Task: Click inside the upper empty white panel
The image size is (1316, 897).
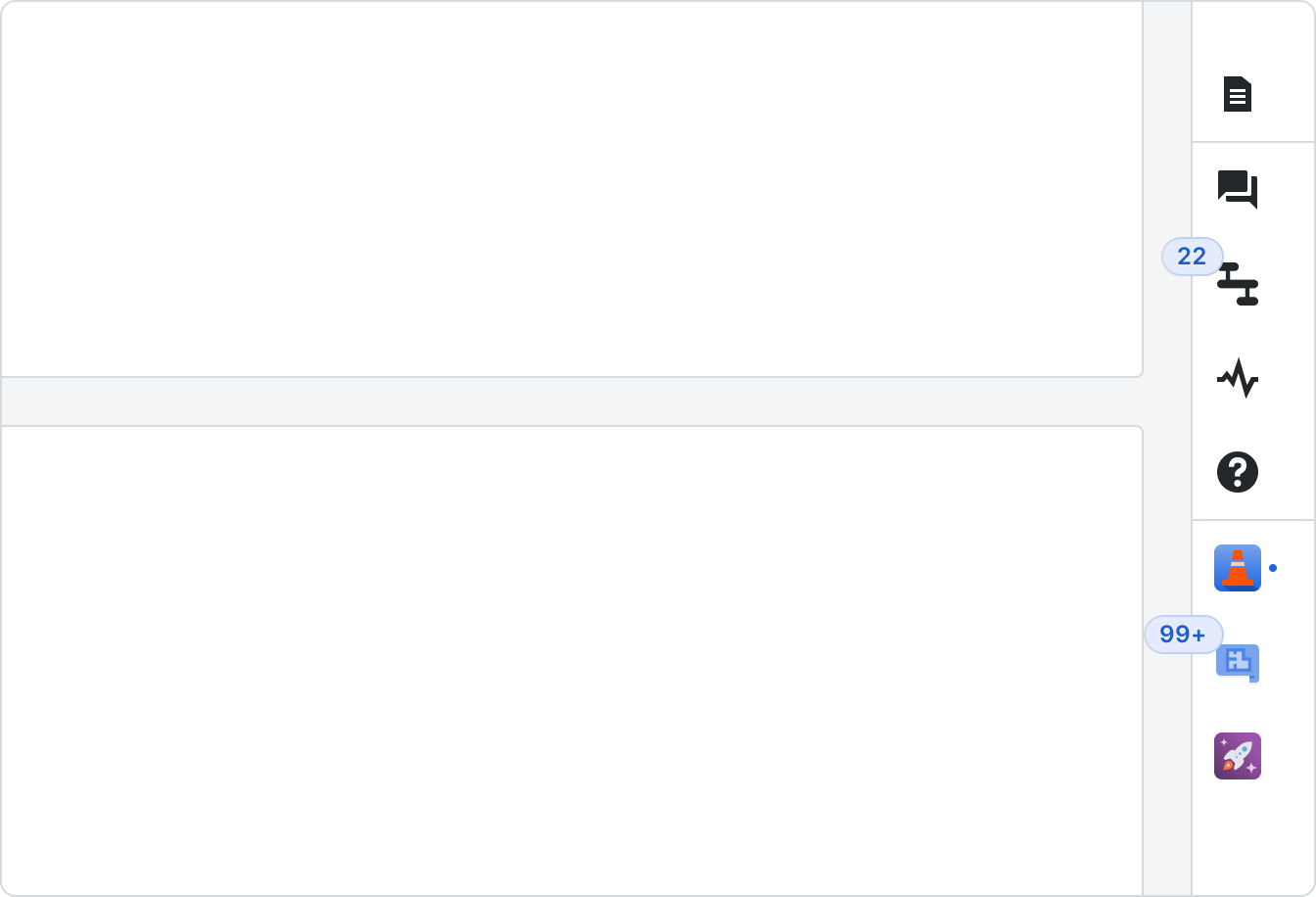Action: (568, 186)
